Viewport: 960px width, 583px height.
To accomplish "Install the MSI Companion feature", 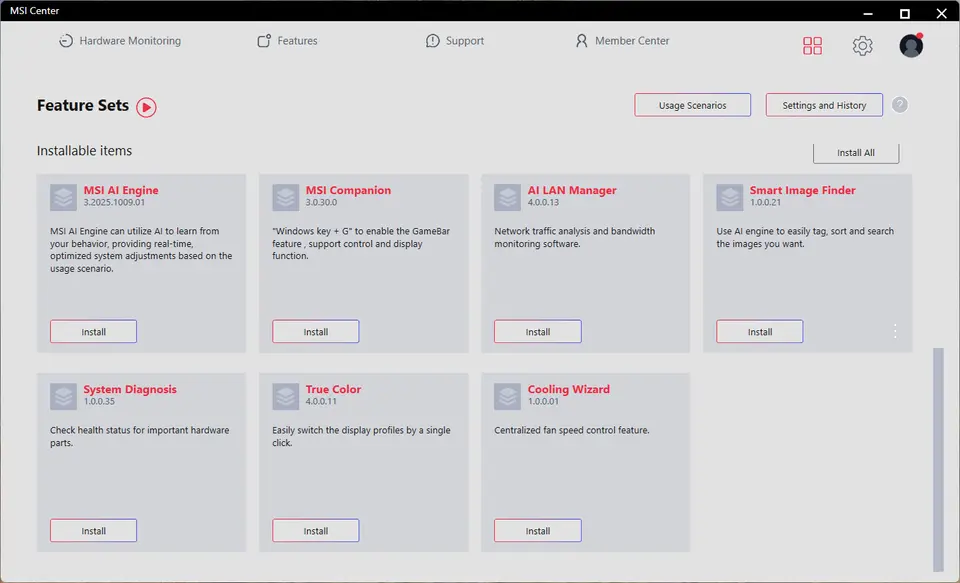I will tap(315, 332).
